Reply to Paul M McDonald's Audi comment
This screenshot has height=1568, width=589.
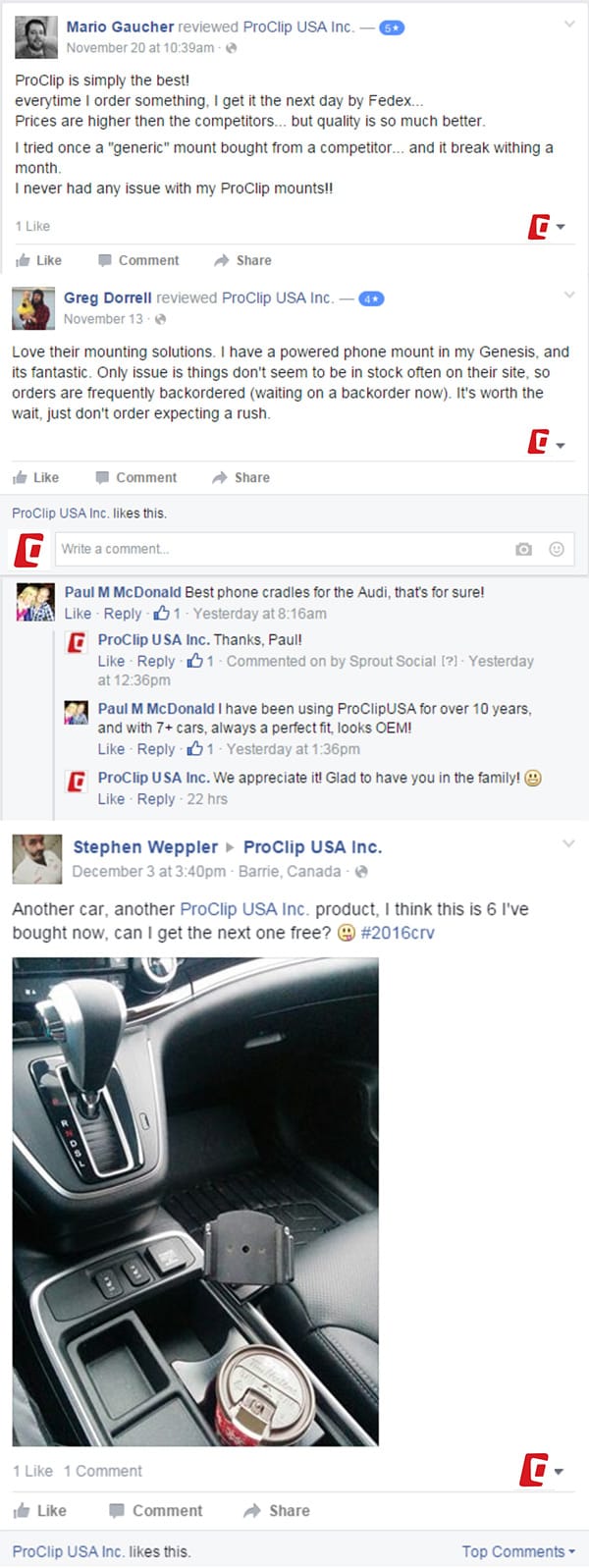point(123,614)
